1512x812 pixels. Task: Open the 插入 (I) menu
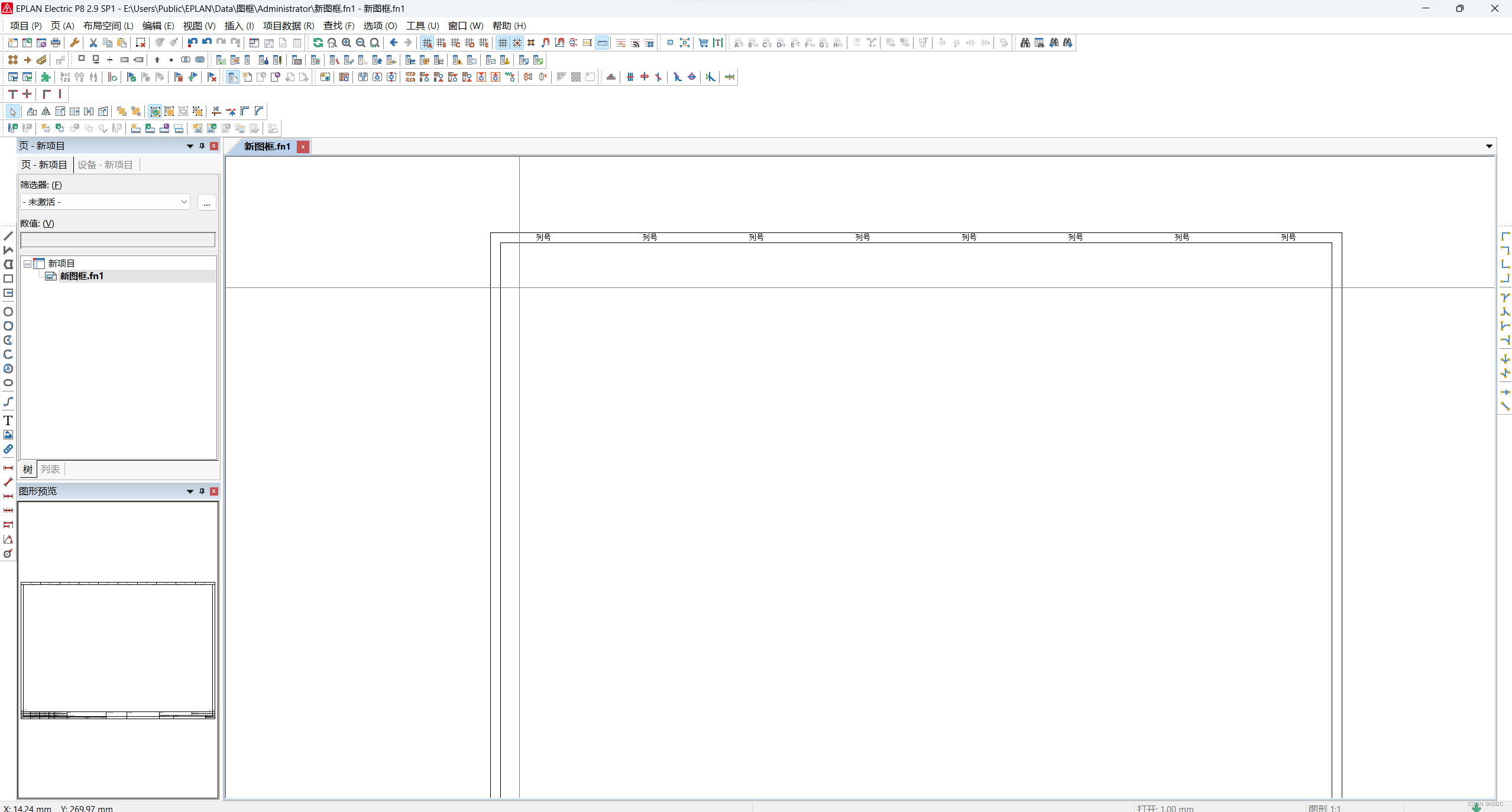point(239,26)
